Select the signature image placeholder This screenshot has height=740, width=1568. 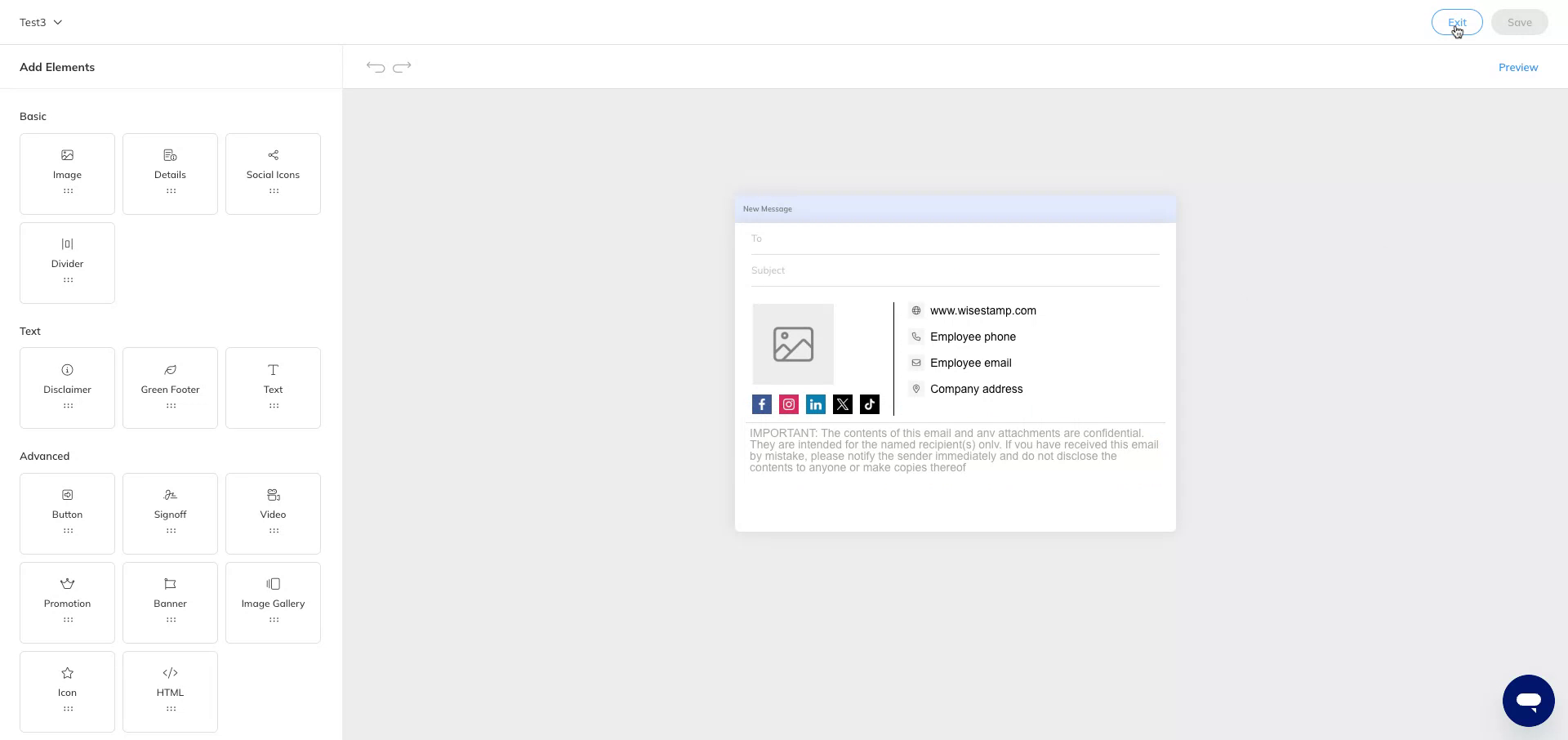tap(792, 344)
